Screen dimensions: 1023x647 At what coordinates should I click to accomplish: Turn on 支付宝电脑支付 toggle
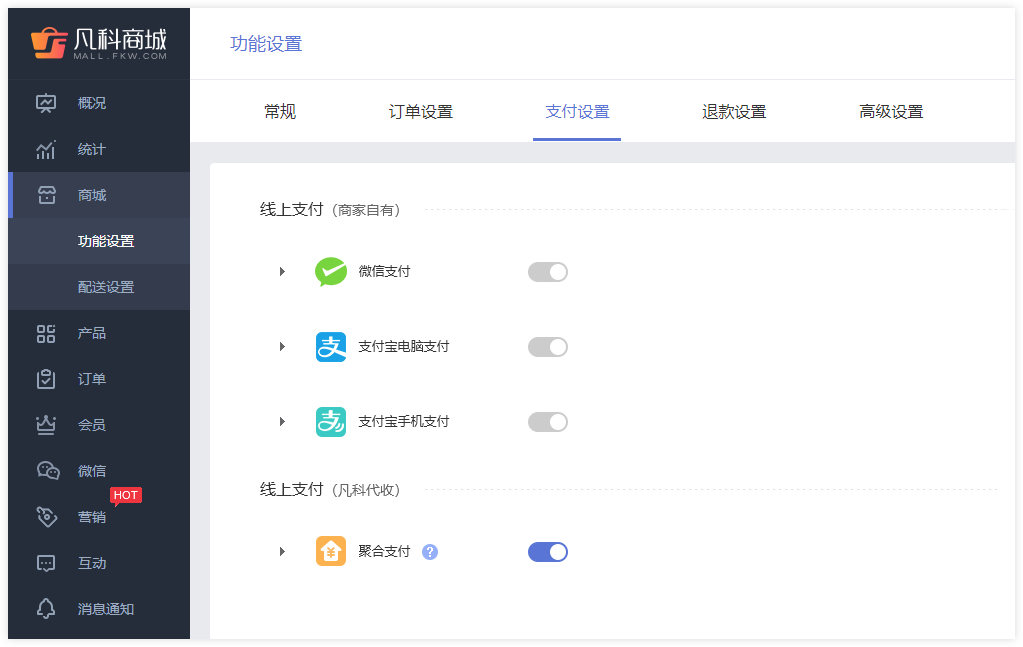(x=548, y=347)
